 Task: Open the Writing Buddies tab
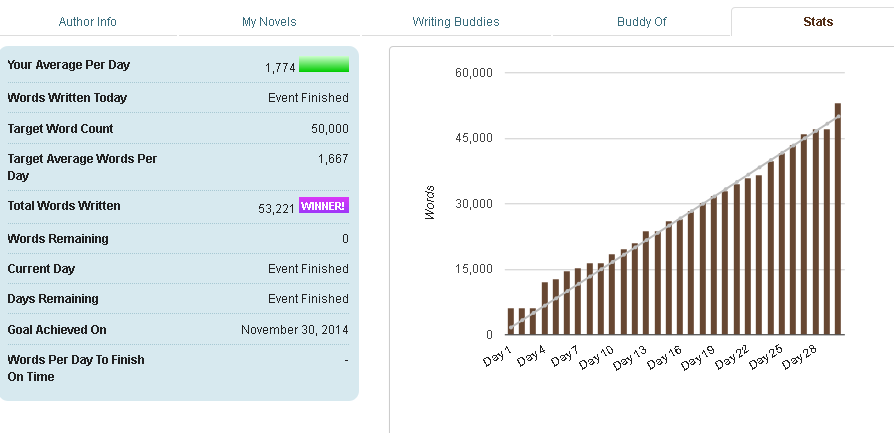click(x=455, y=21)
